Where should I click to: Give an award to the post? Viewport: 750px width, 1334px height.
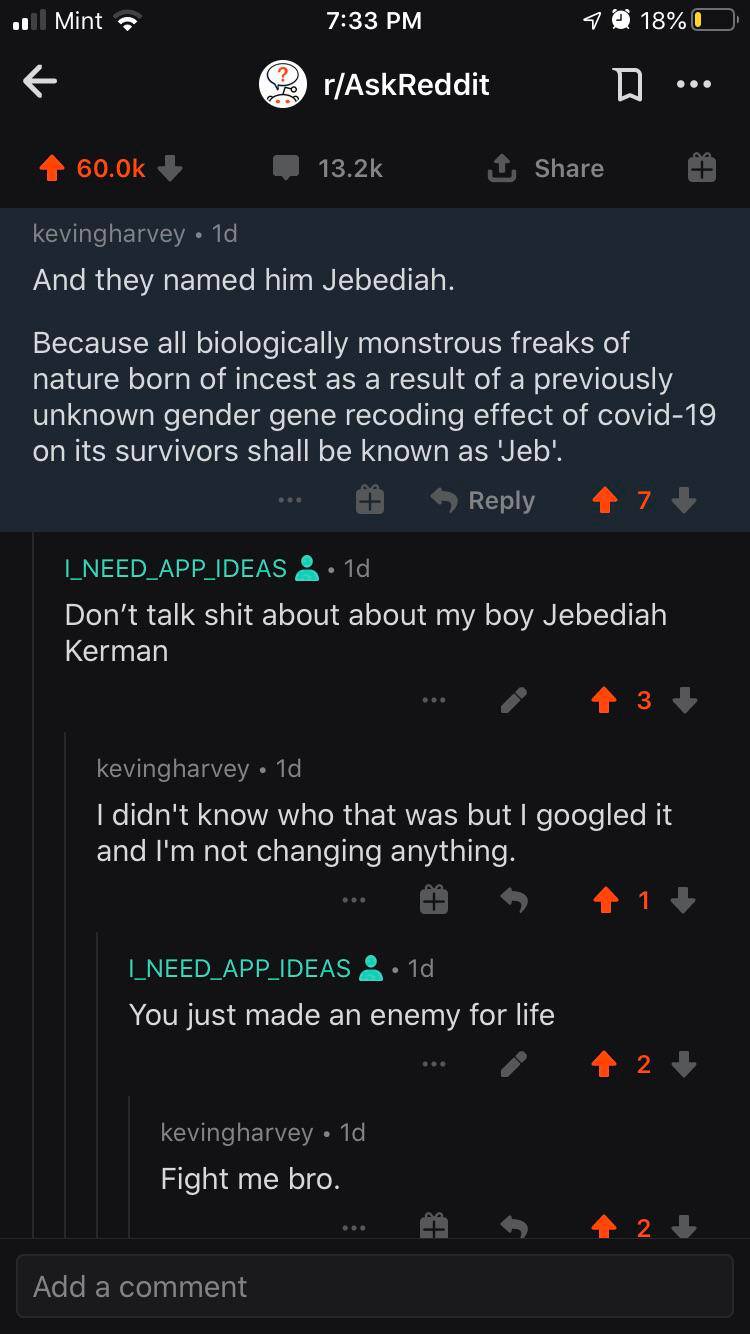pos(702,169)
